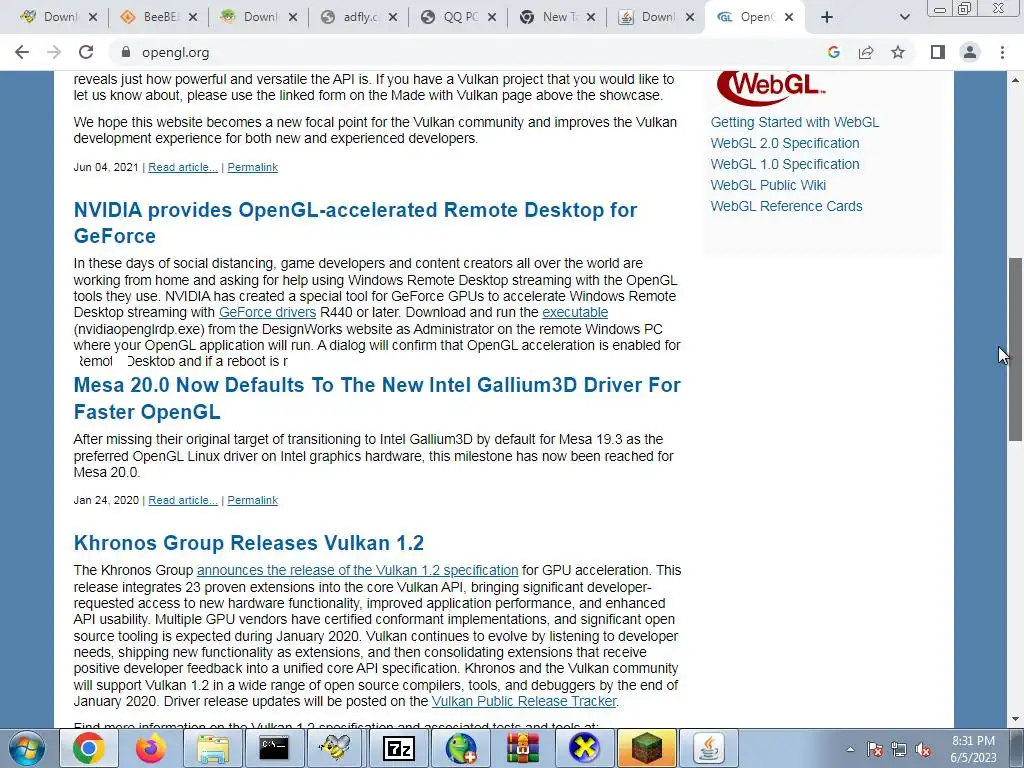Follow the executable link in NVIDIA article
Viewport: 1024px width, 768px height.
tap(575, 312)
